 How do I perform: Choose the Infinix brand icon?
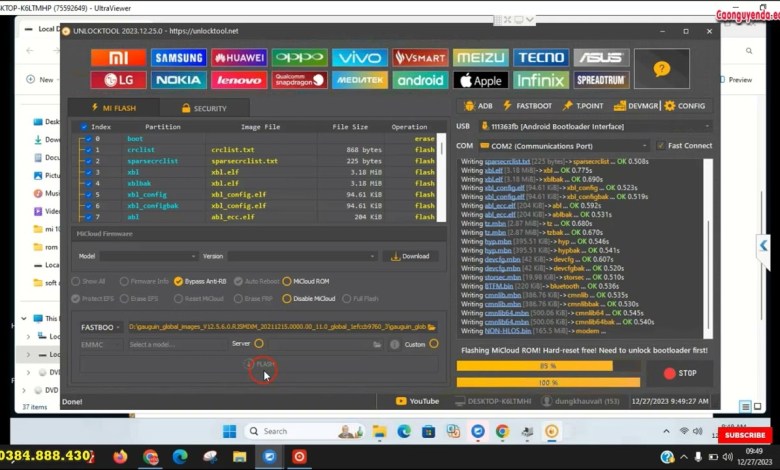(x=541, y=80)
